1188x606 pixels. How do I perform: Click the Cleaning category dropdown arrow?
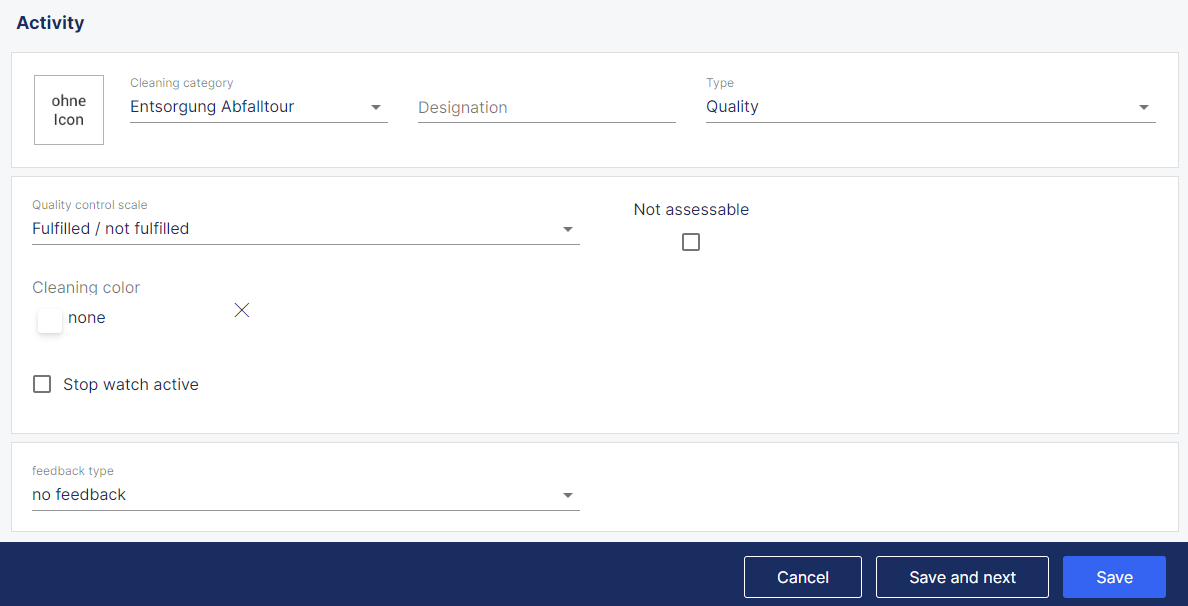376,108
